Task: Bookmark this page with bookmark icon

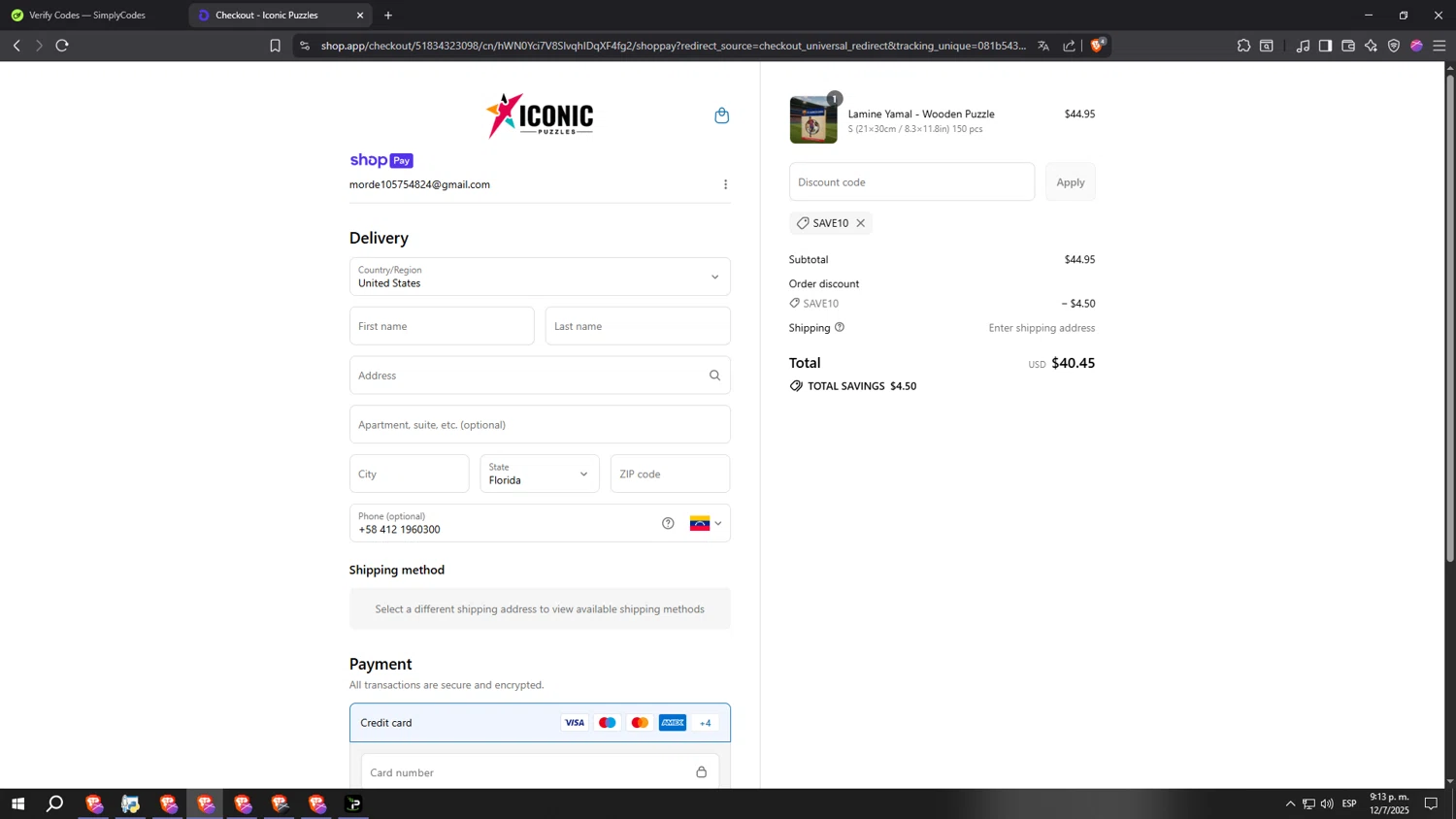Action: [275, 46]
